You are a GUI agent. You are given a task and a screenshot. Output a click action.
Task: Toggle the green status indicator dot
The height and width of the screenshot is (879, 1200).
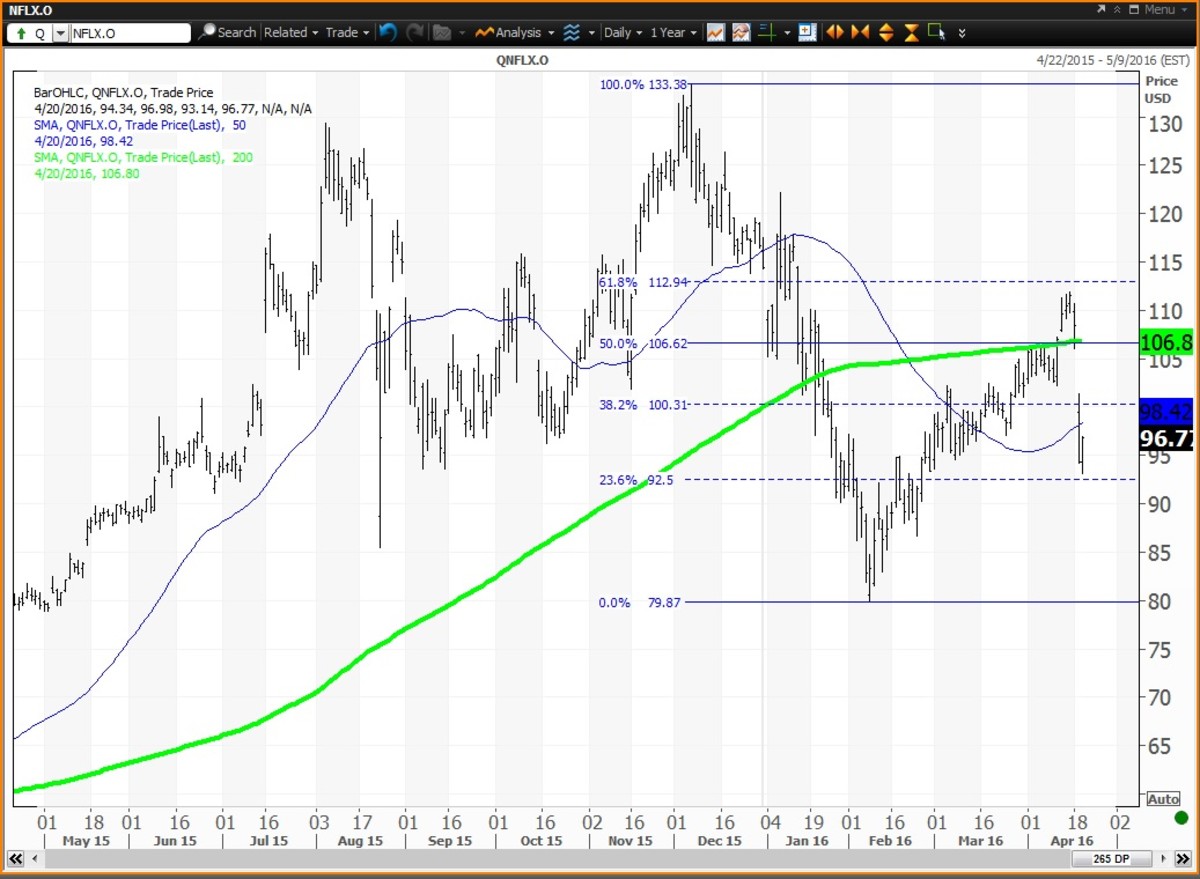(1181, 818)
